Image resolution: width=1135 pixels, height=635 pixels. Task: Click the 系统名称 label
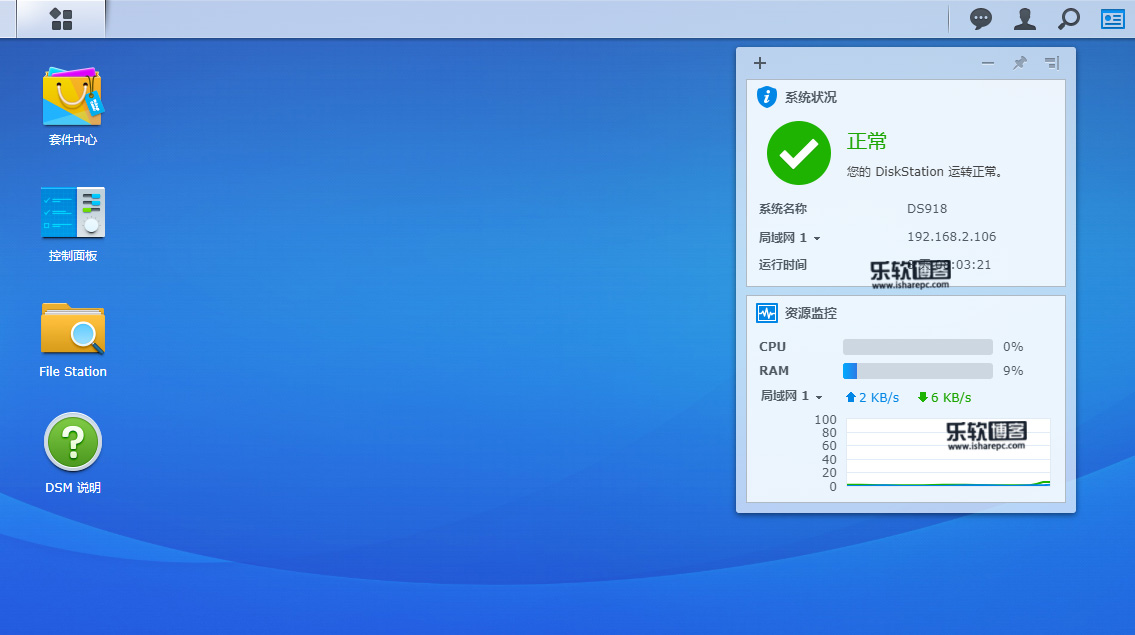point(782,209)
